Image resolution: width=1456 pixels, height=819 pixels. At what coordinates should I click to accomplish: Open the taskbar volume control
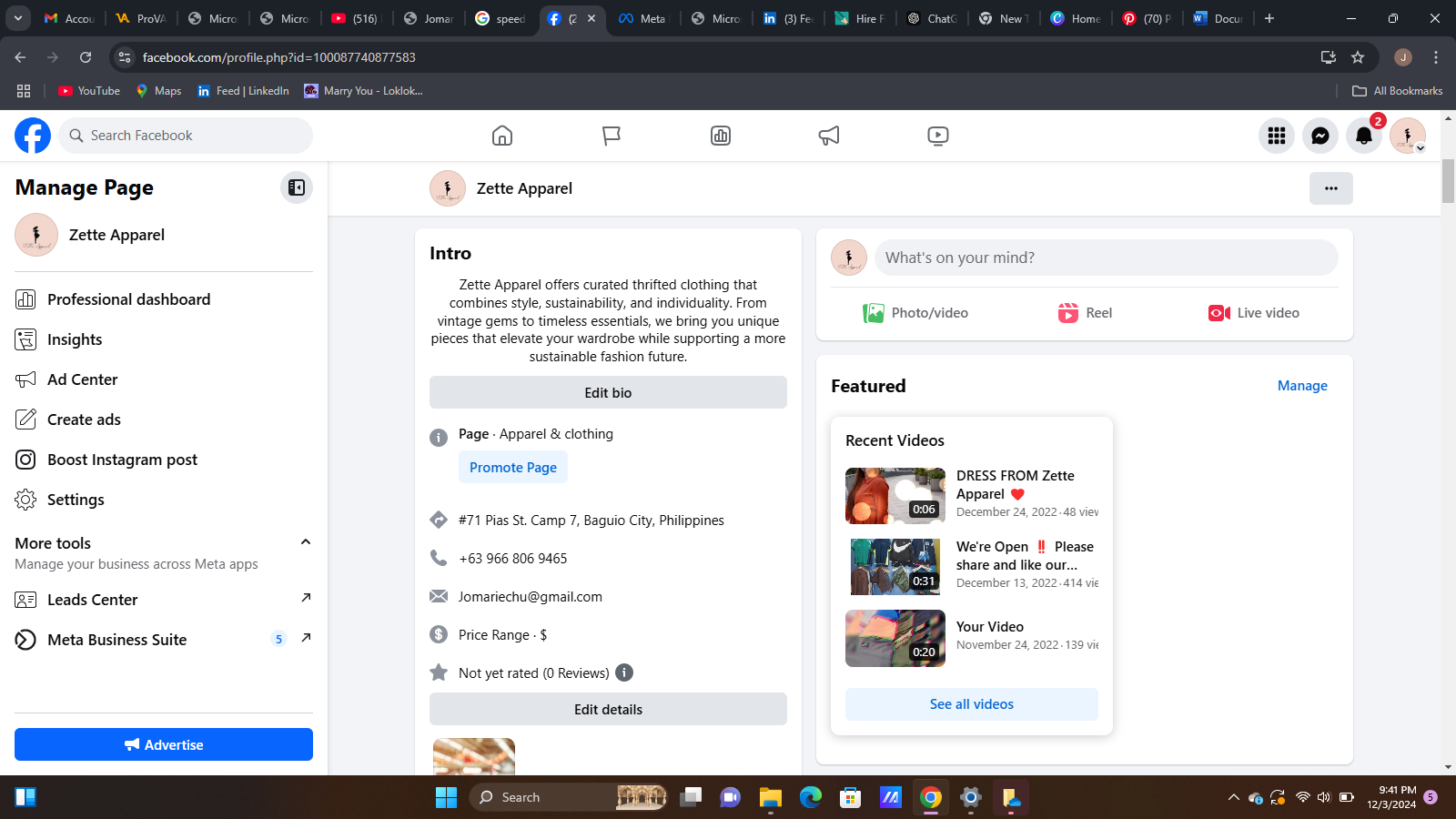(x=1324, y=797)
